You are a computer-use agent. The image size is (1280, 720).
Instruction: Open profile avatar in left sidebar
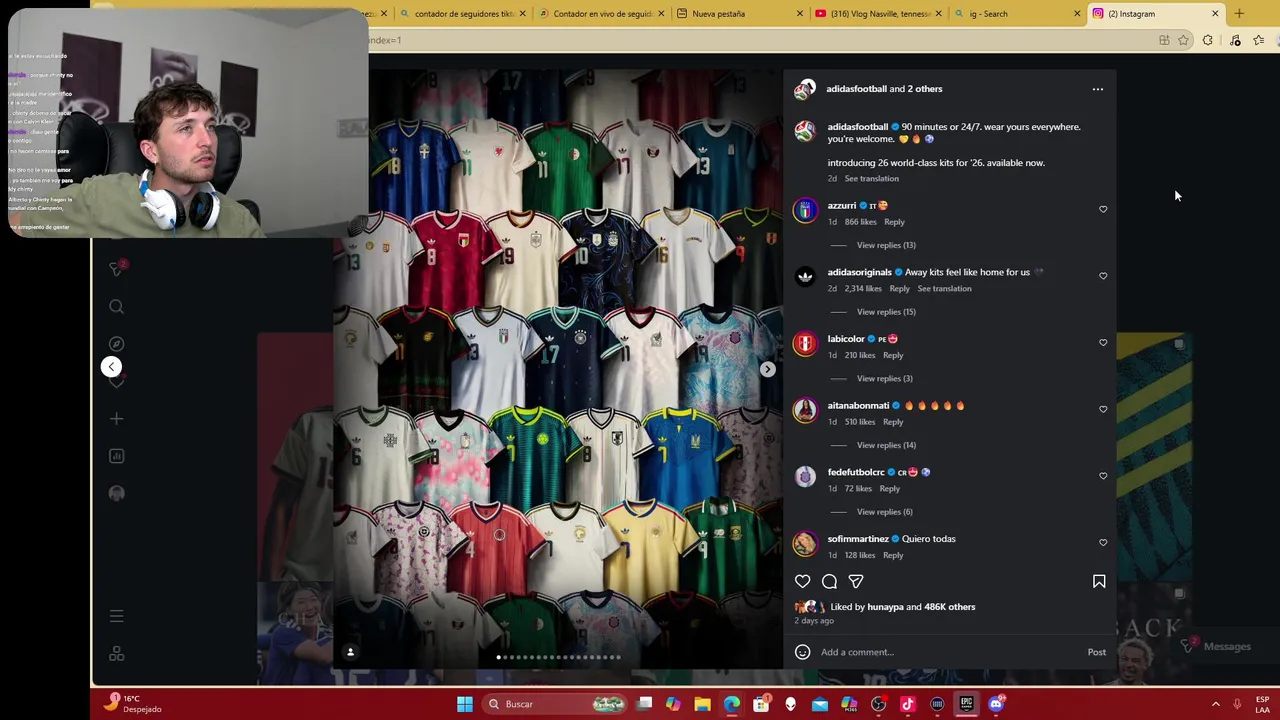[116, 493]
